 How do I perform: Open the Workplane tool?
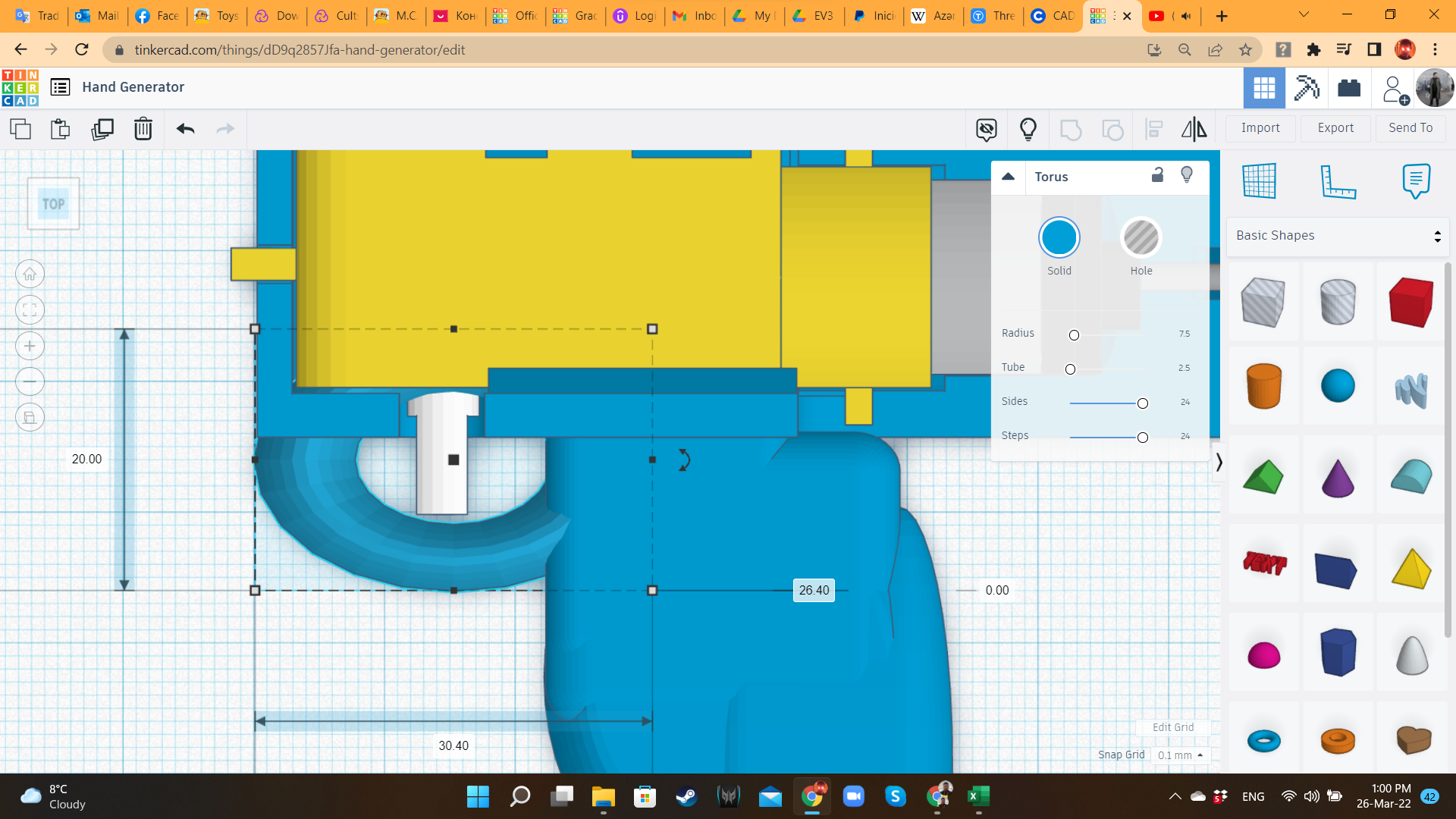pyautogui.click(x=1260, y=180)
